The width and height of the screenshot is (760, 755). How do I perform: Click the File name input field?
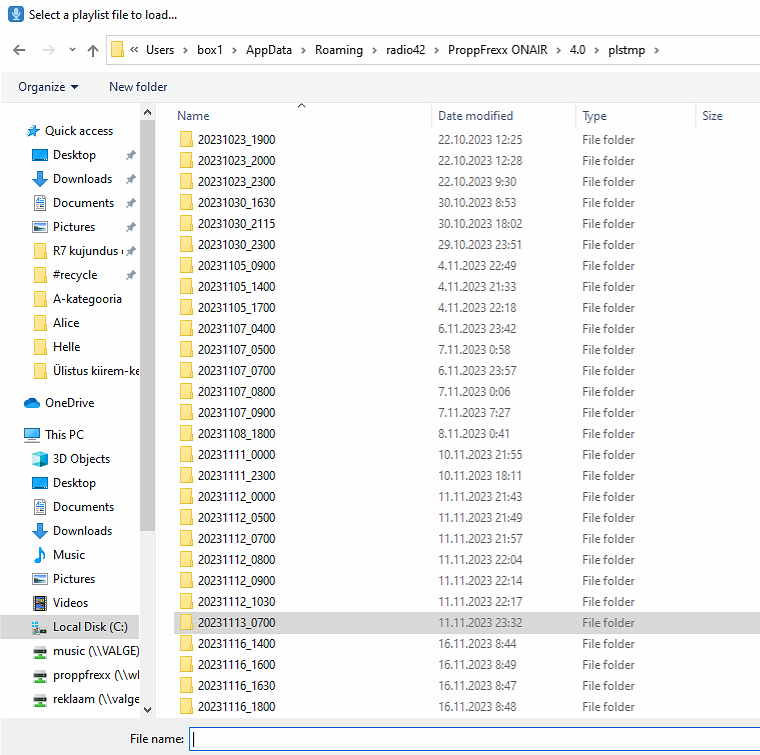[x=475, y=739]
